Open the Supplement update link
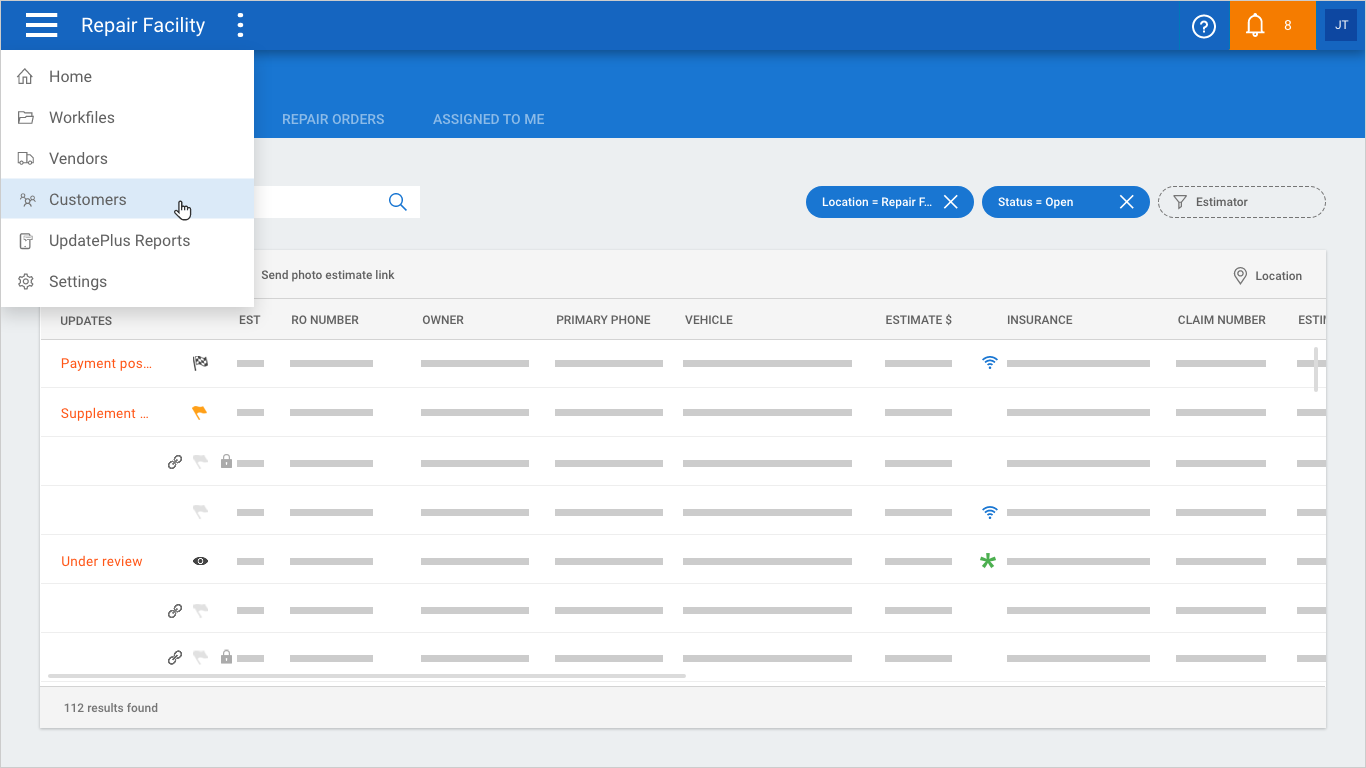 [105, 413]
